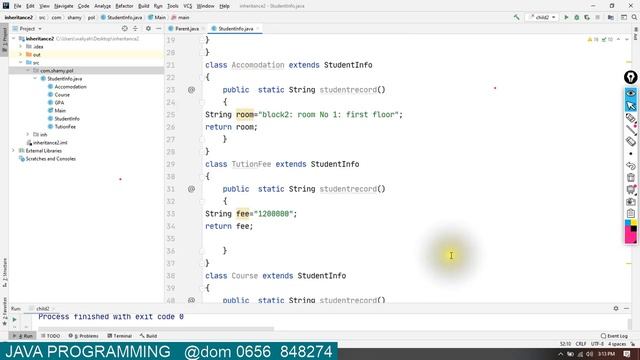Viewport: 640px width, 360px height.
Task: Open the Terminal tool window button
Action: coord(119,336)
